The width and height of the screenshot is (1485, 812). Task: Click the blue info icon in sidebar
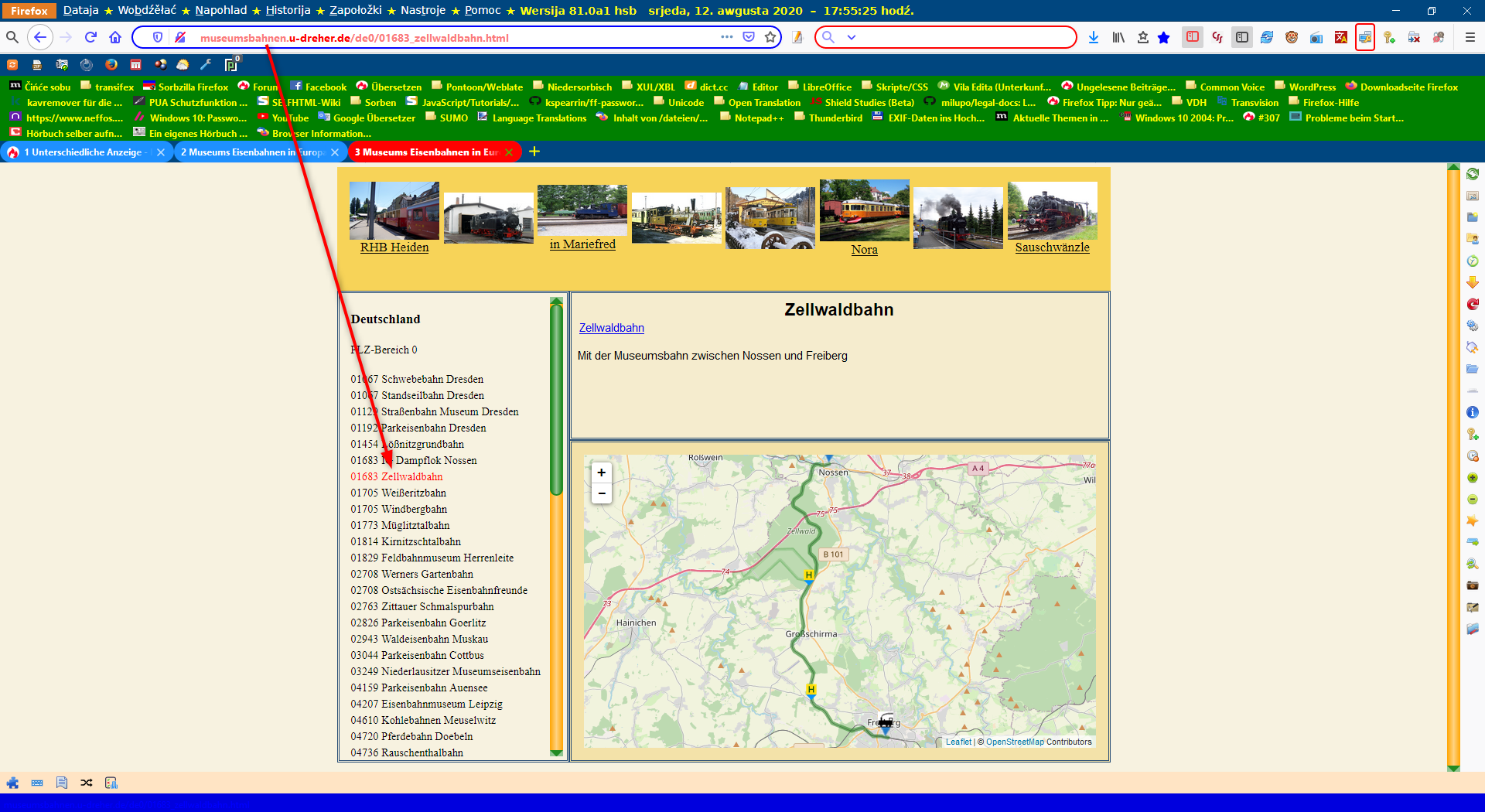click(1472, 412)
